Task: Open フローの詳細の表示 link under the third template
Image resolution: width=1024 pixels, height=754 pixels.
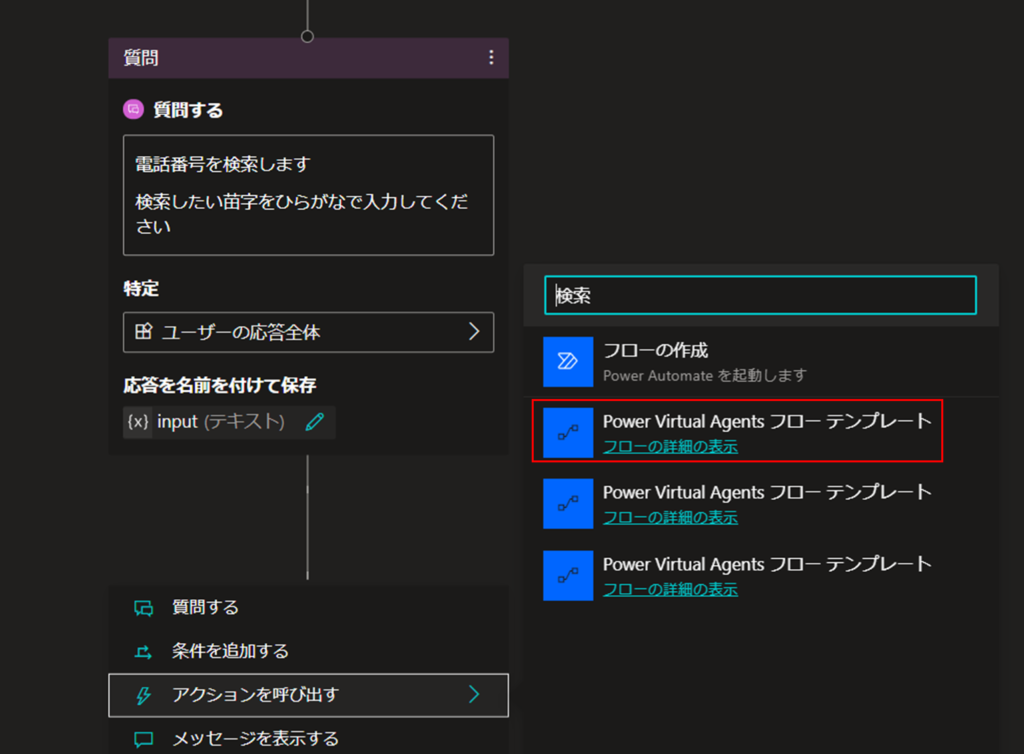Action: coord(670,589)
